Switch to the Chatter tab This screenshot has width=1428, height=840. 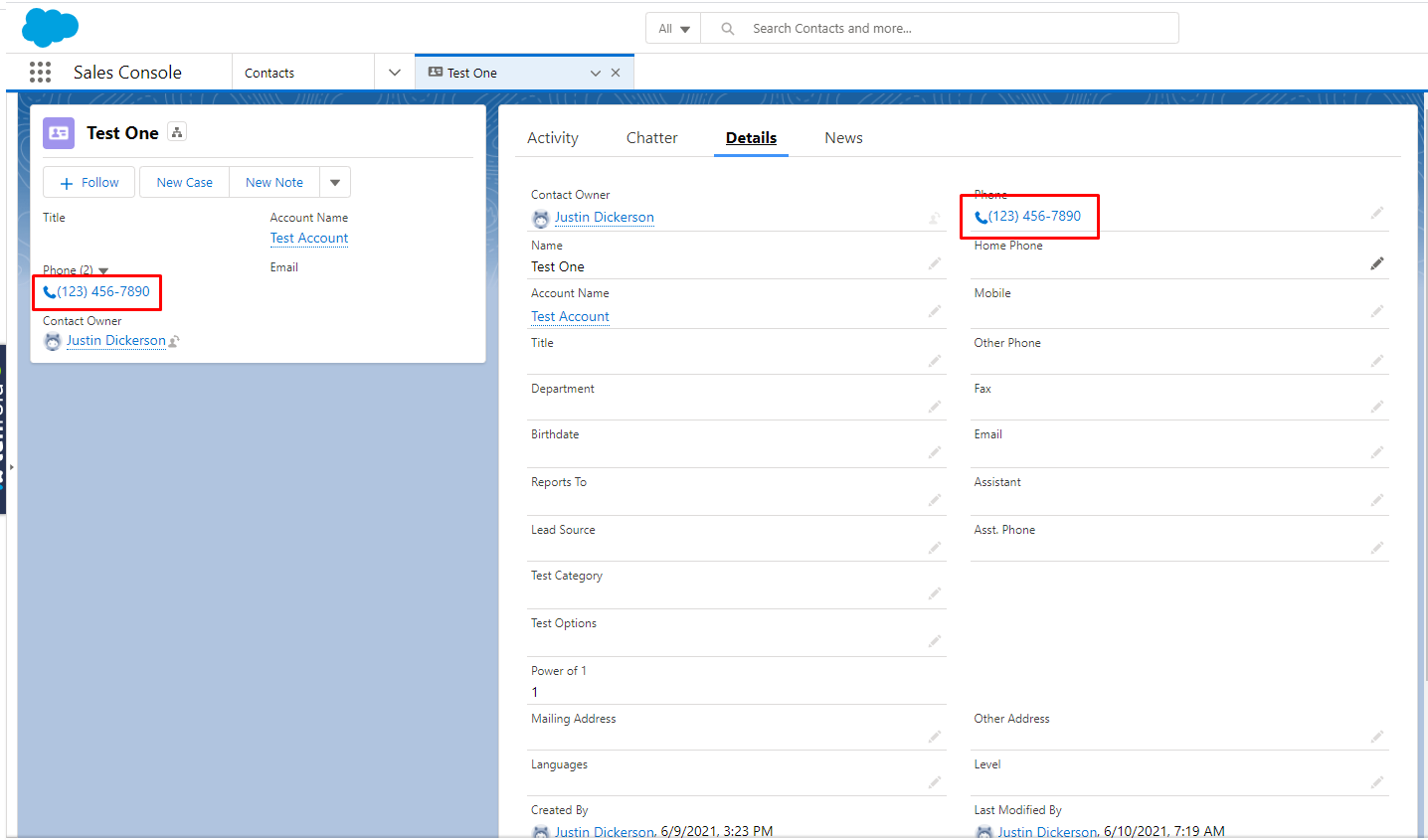652,138
